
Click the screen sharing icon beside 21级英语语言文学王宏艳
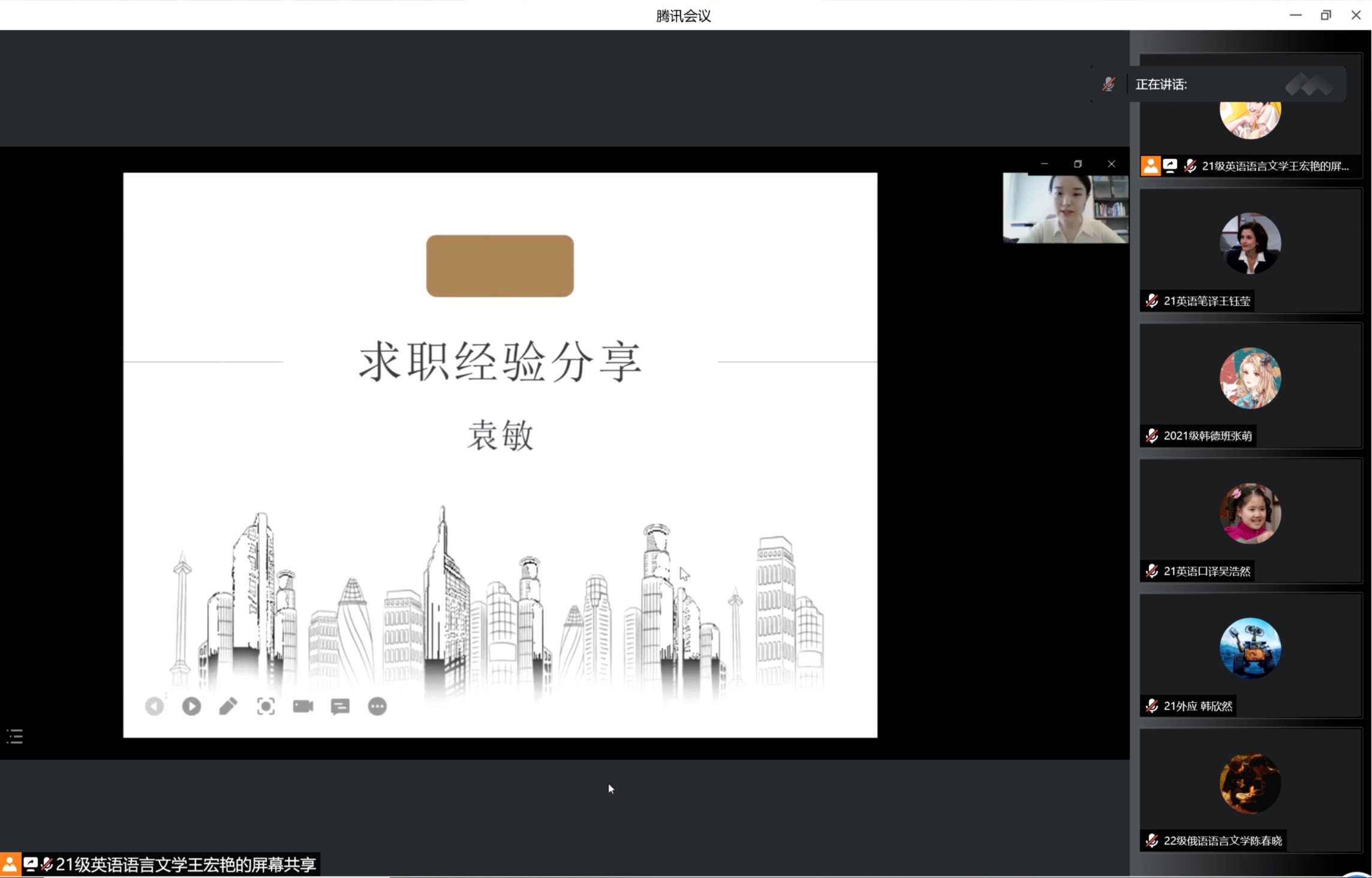point(1170,166)
